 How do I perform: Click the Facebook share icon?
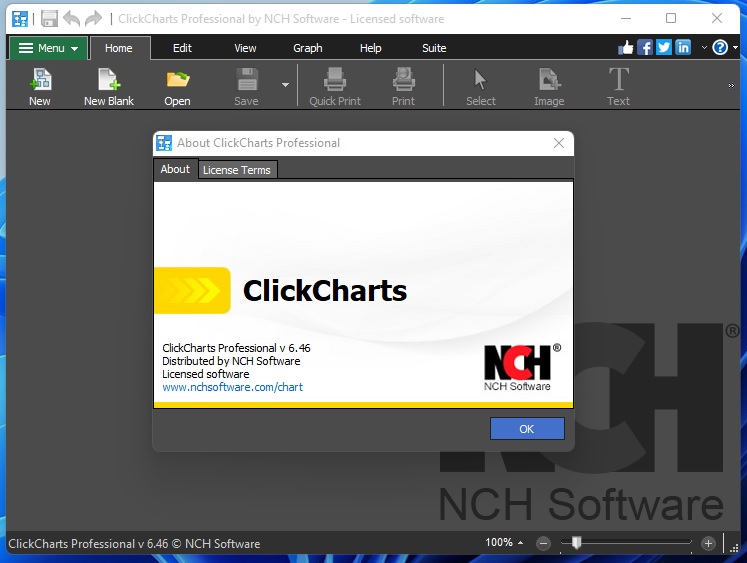[x=645, y=48]
